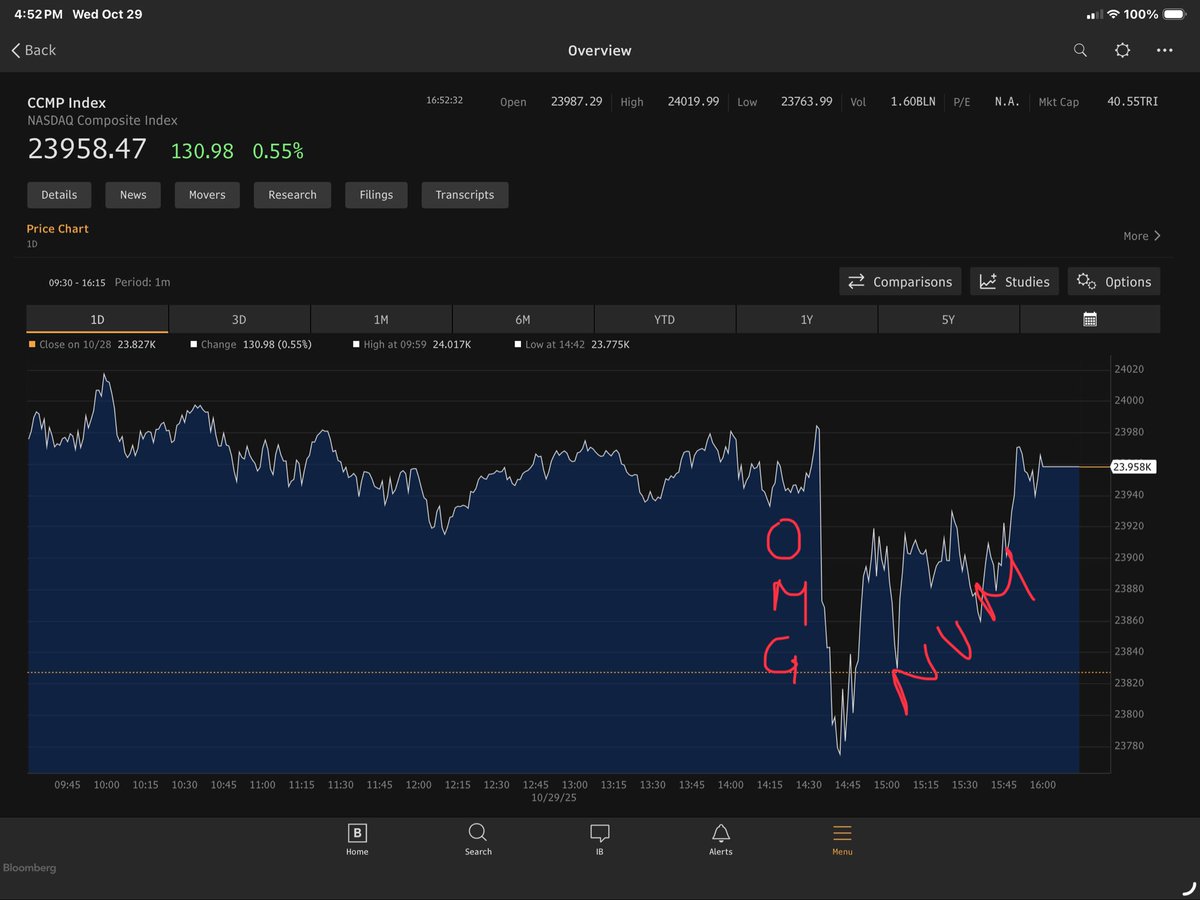Tap the Change 130.98 legend entry

pyautogui.click(x=250, y=344)
